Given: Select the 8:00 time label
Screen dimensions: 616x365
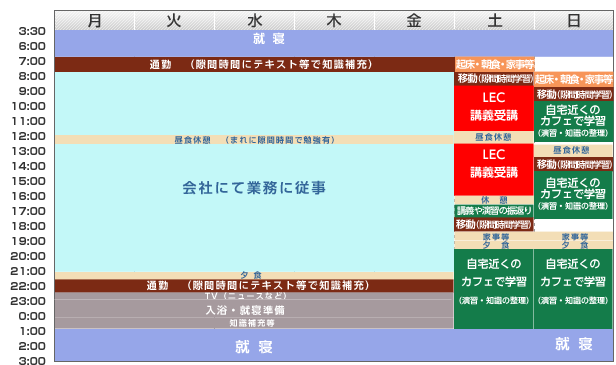Looking at the screenshot, I should click(x=32, y=76).
